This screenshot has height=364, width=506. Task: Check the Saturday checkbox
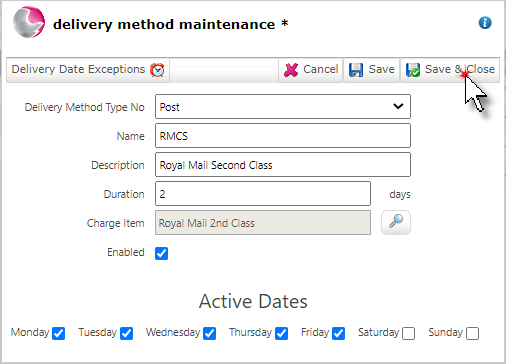pos(408,333)
